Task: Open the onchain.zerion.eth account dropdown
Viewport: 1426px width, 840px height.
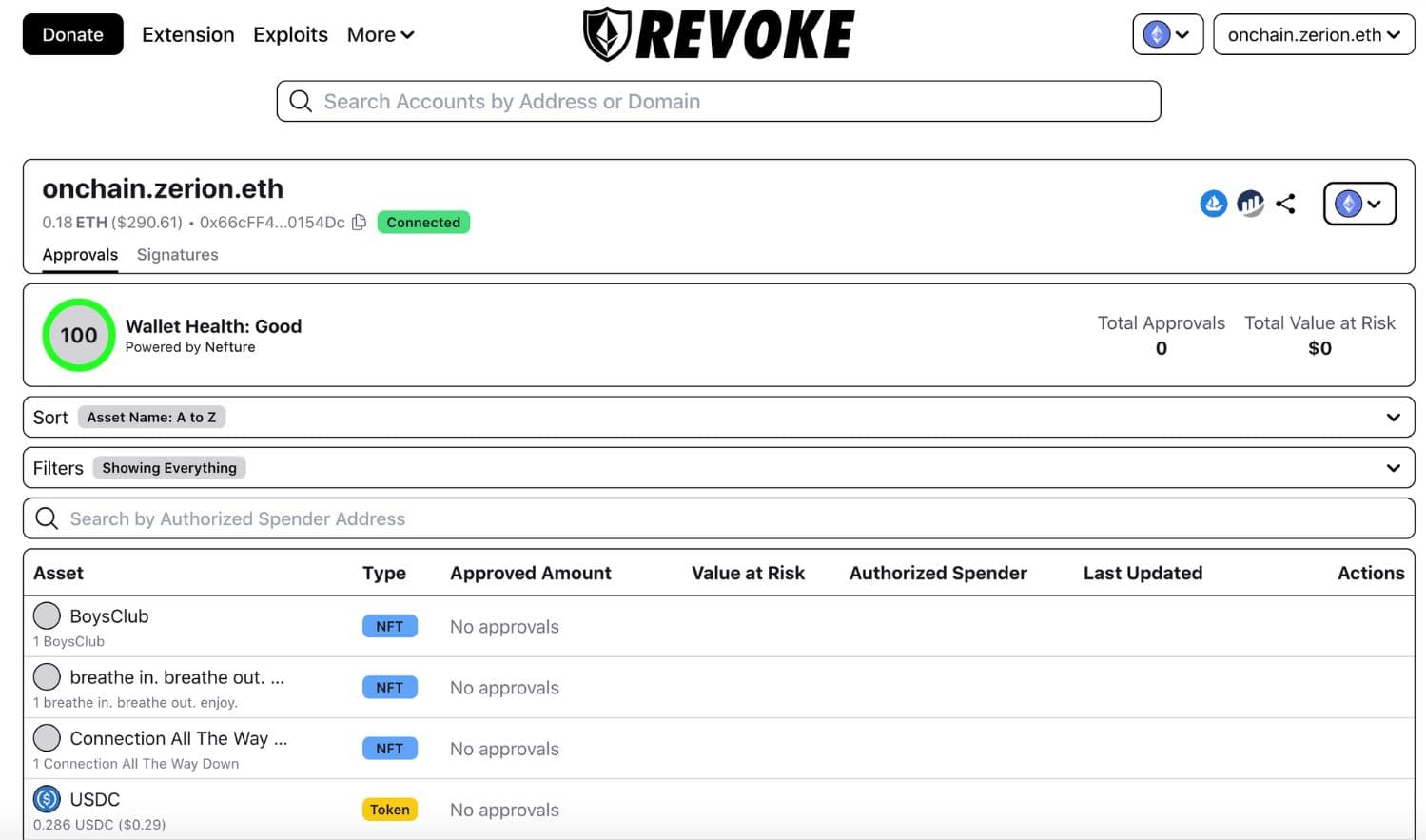Action: click(1314, 34)
